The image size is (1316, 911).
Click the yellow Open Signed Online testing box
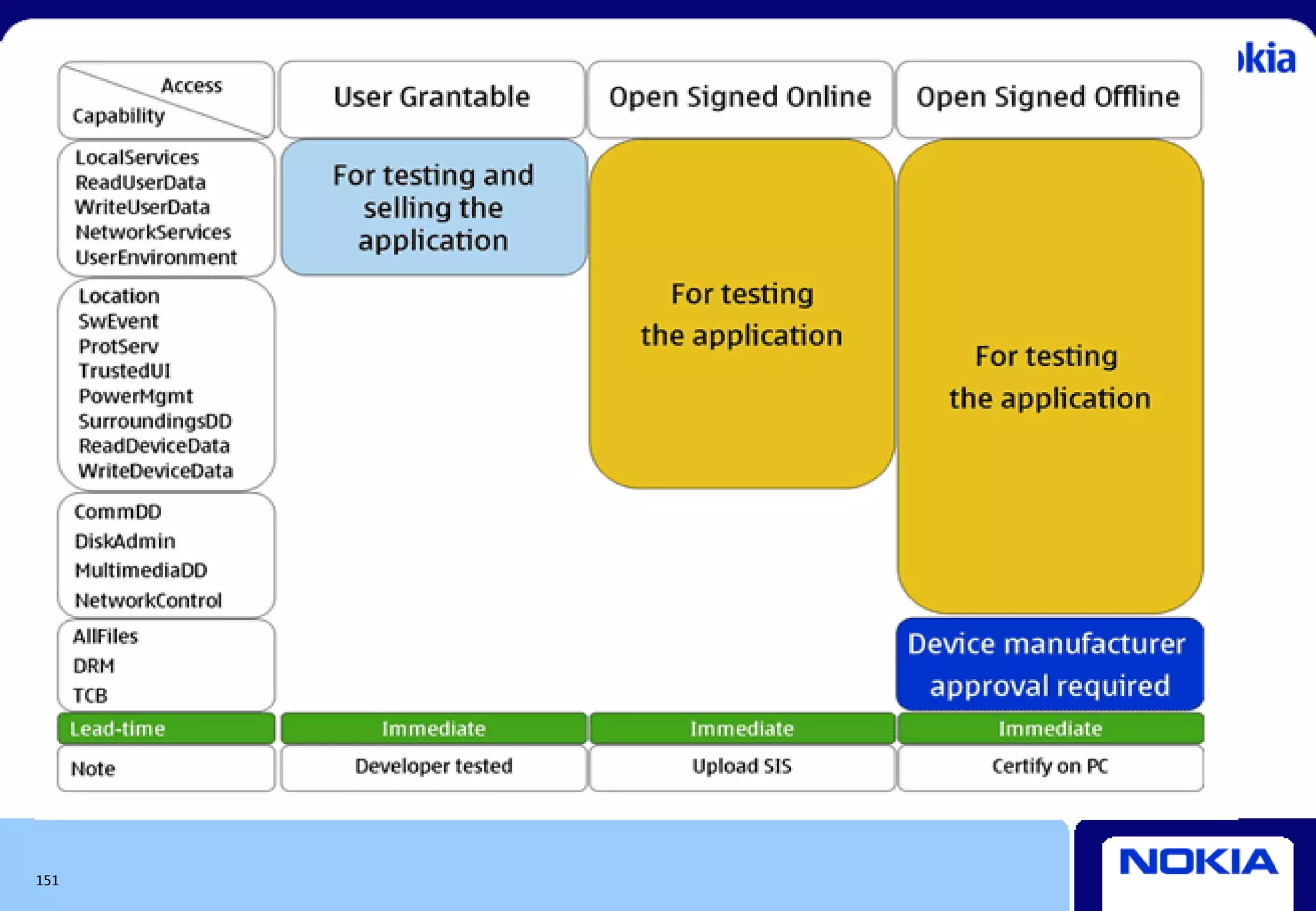(x=742, y=314)
